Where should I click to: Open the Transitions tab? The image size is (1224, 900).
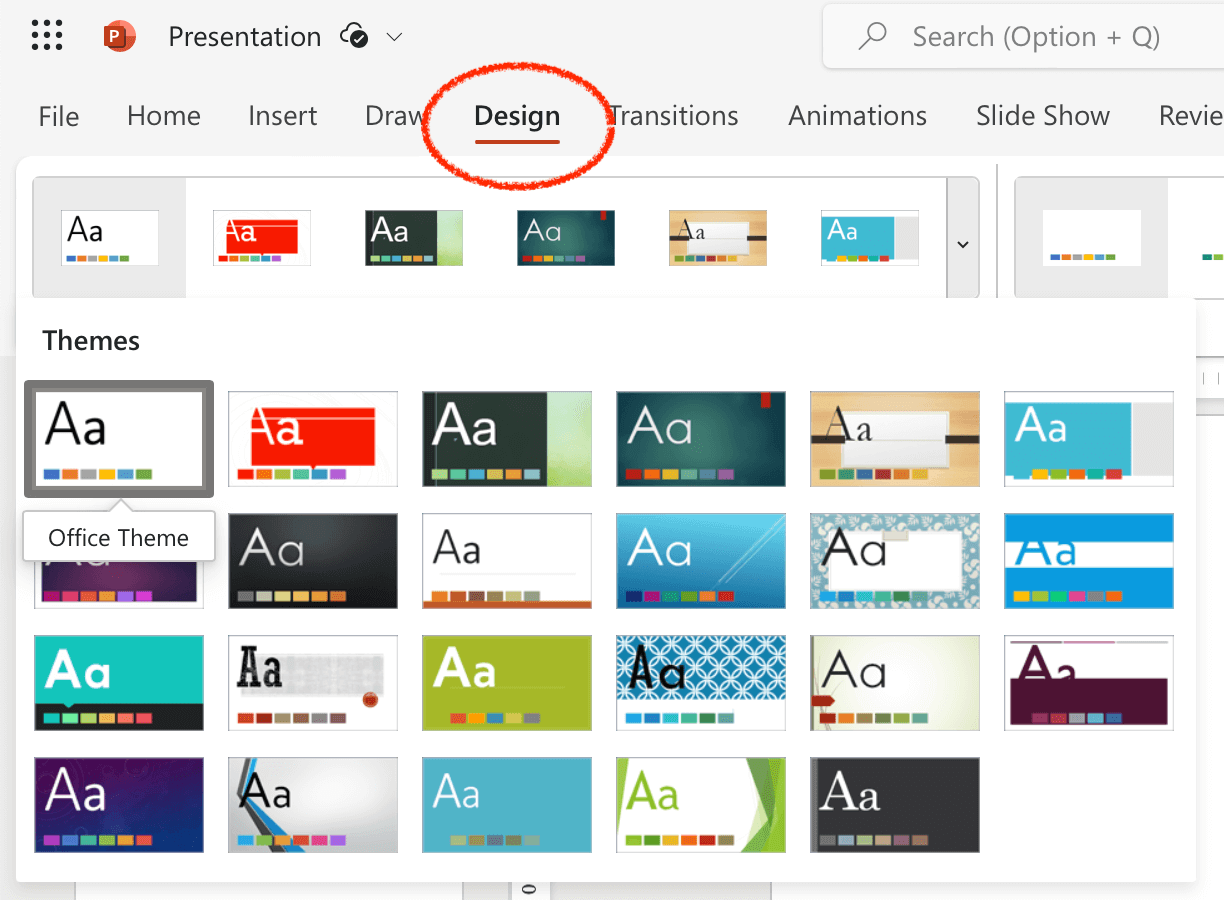pos(674,116)
